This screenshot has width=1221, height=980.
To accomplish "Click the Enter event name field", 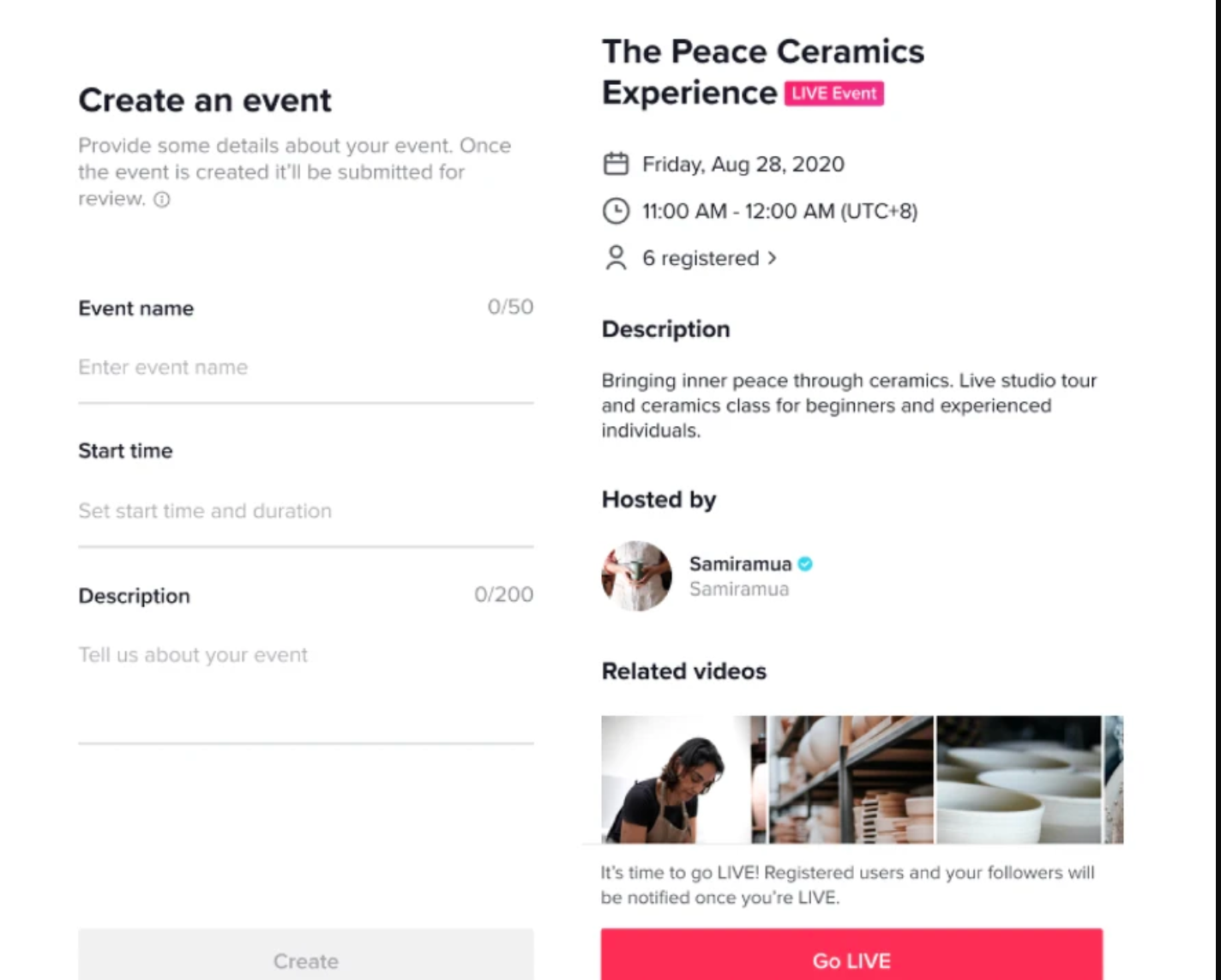I will click(305, 368).
